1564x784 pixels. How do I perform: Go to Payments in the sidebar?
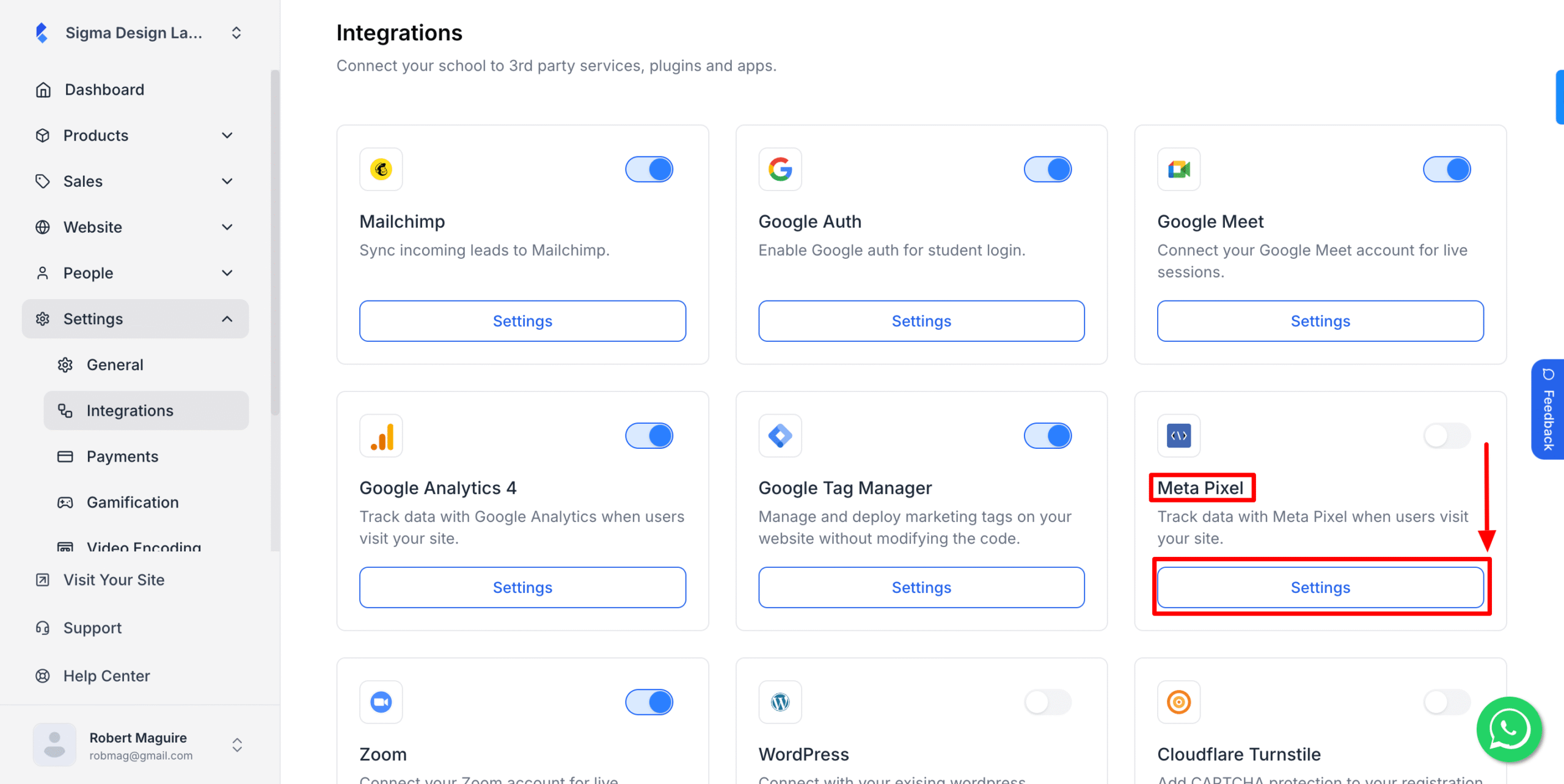(x=122, y=457)
